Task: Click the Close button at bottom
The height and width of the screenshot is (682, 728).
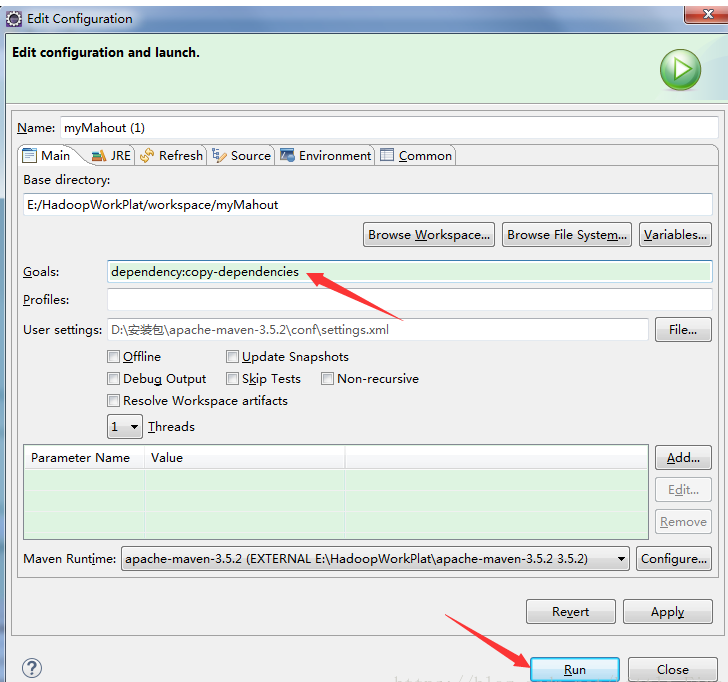Action: [x=673, y=669]
